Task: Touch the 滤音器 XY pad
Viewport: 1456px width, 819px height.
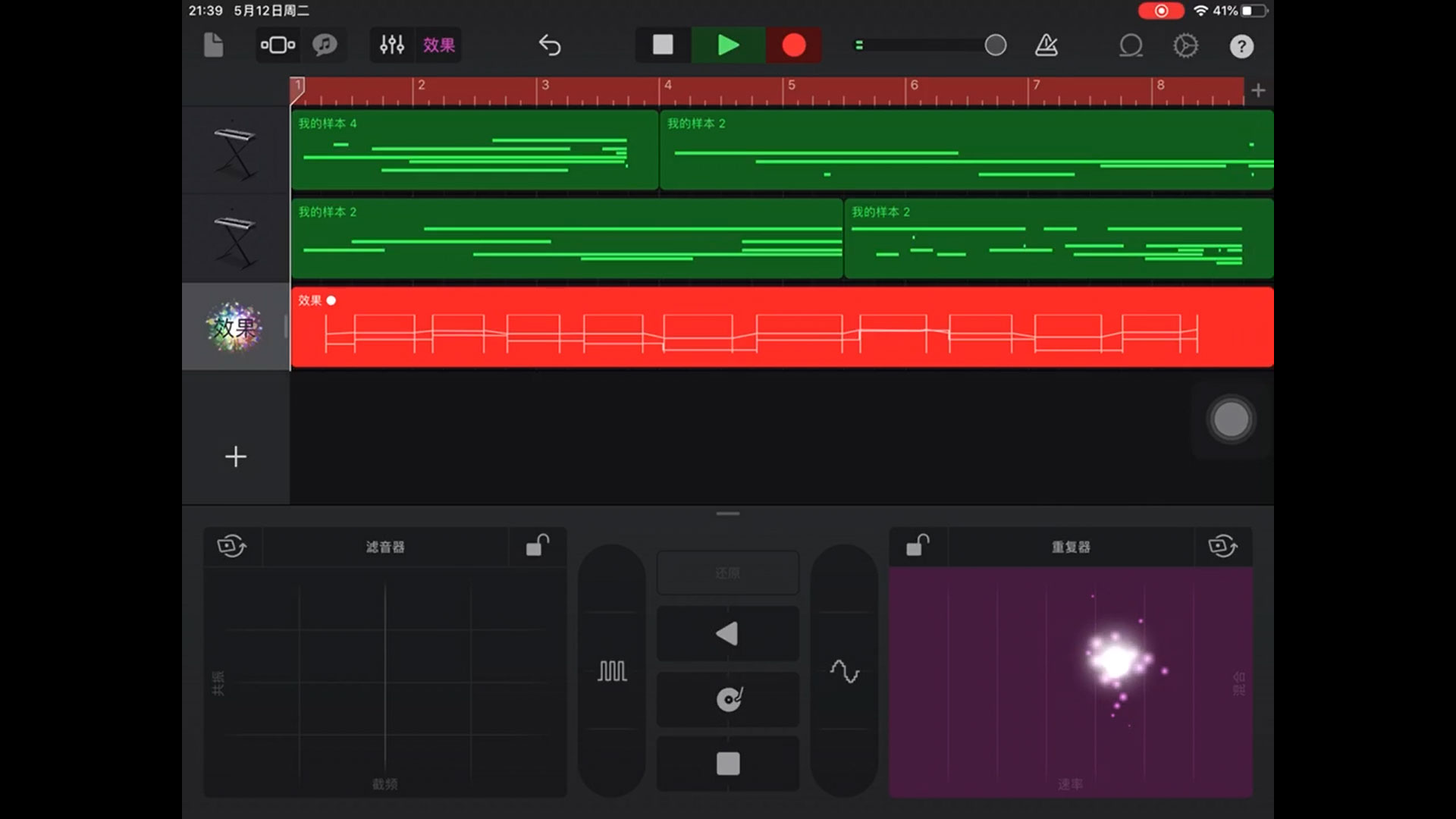Action: click(385, 681)
